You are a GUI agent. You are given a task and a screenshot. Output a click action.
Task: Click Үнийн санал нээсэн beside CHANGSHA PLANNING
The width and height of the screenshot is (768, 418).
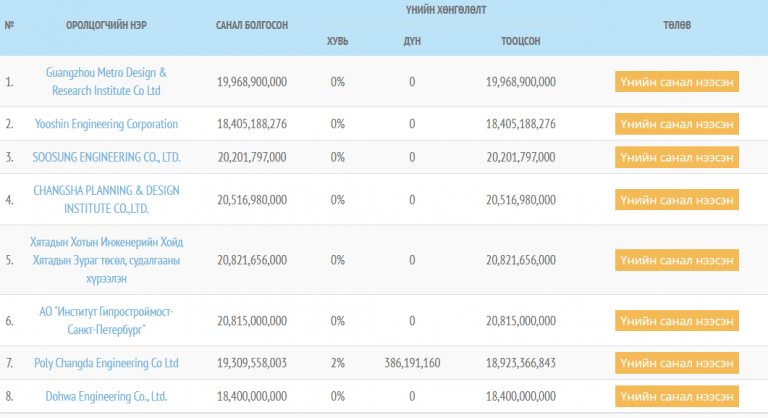tap(677, 200)
